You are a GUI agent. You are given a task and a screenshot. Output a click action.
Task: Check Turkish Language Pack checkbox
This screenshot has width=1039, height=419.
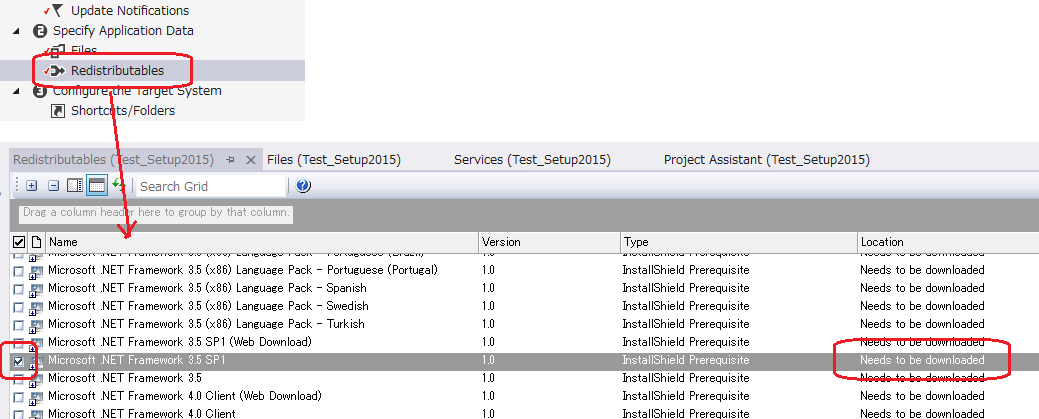[x=19, y=325]
